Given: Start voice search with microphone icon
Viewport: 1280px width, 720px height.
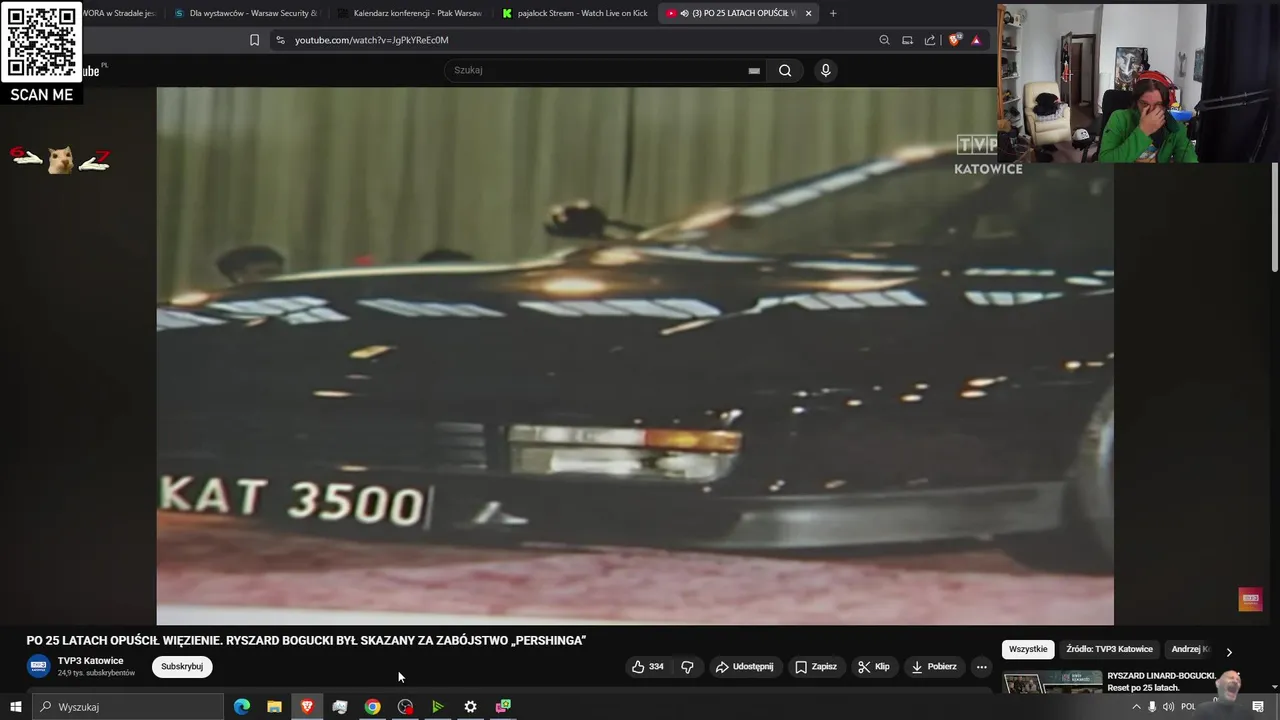Looking at the screenshot, I should point(825,70).
